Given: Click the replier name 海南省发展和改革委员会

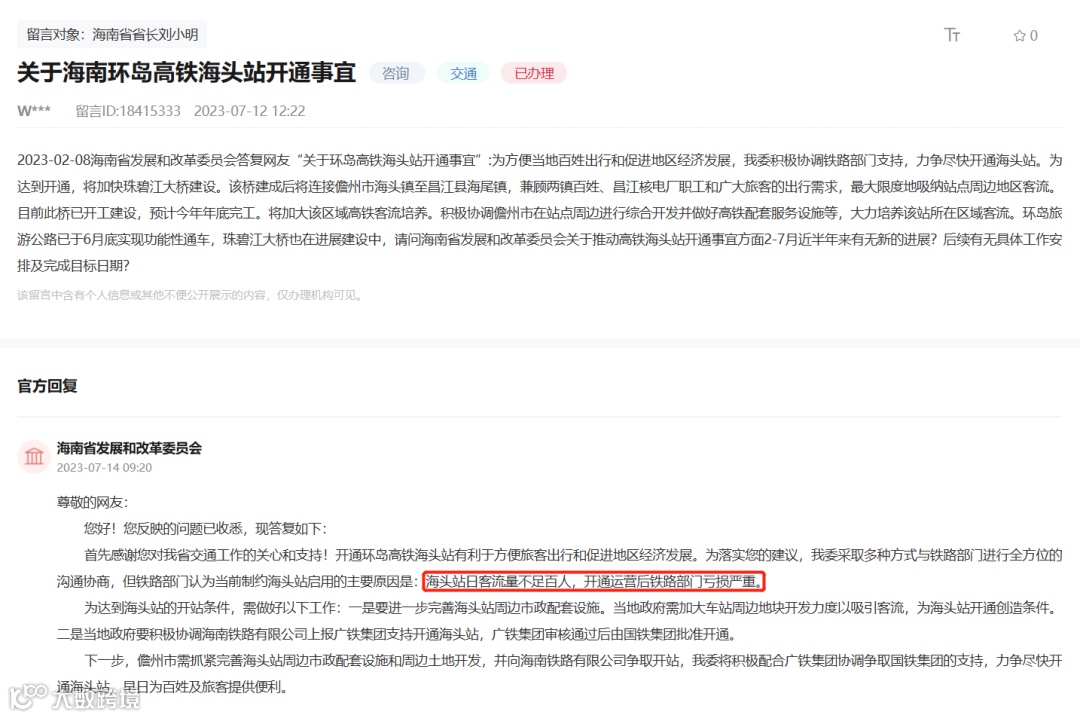Looking at the screenshot, I should (x=129, y=448).
